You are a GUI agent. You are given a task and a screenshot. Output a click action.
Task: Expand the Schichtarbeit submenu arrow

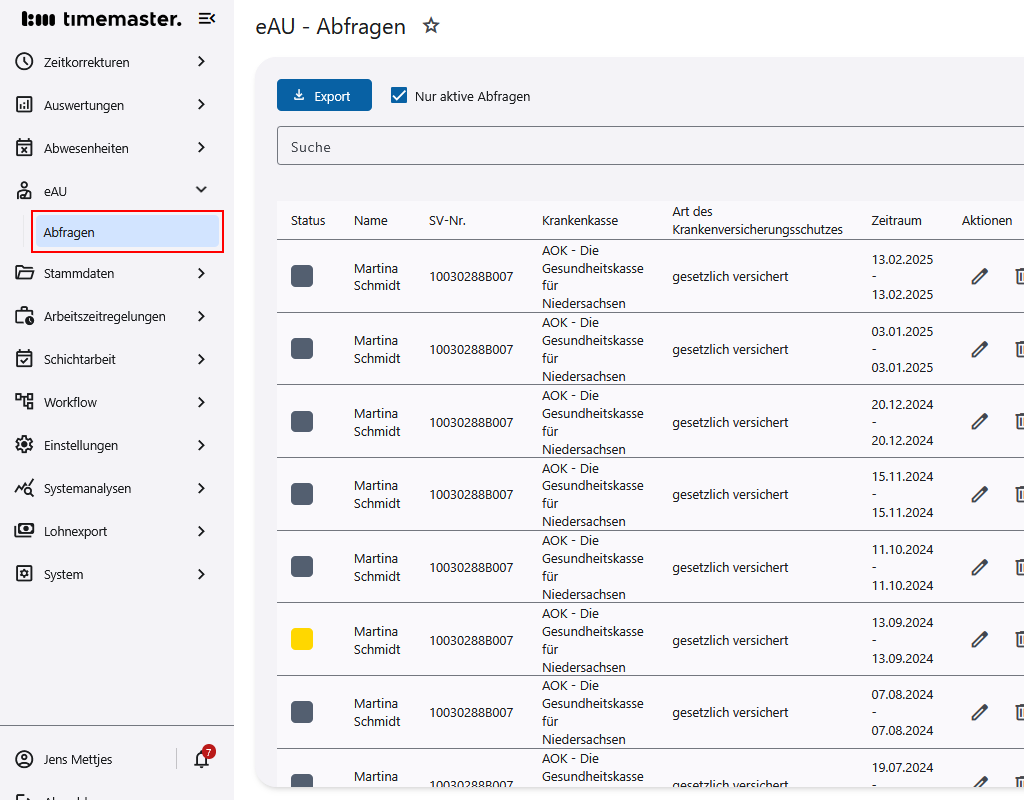201,359
